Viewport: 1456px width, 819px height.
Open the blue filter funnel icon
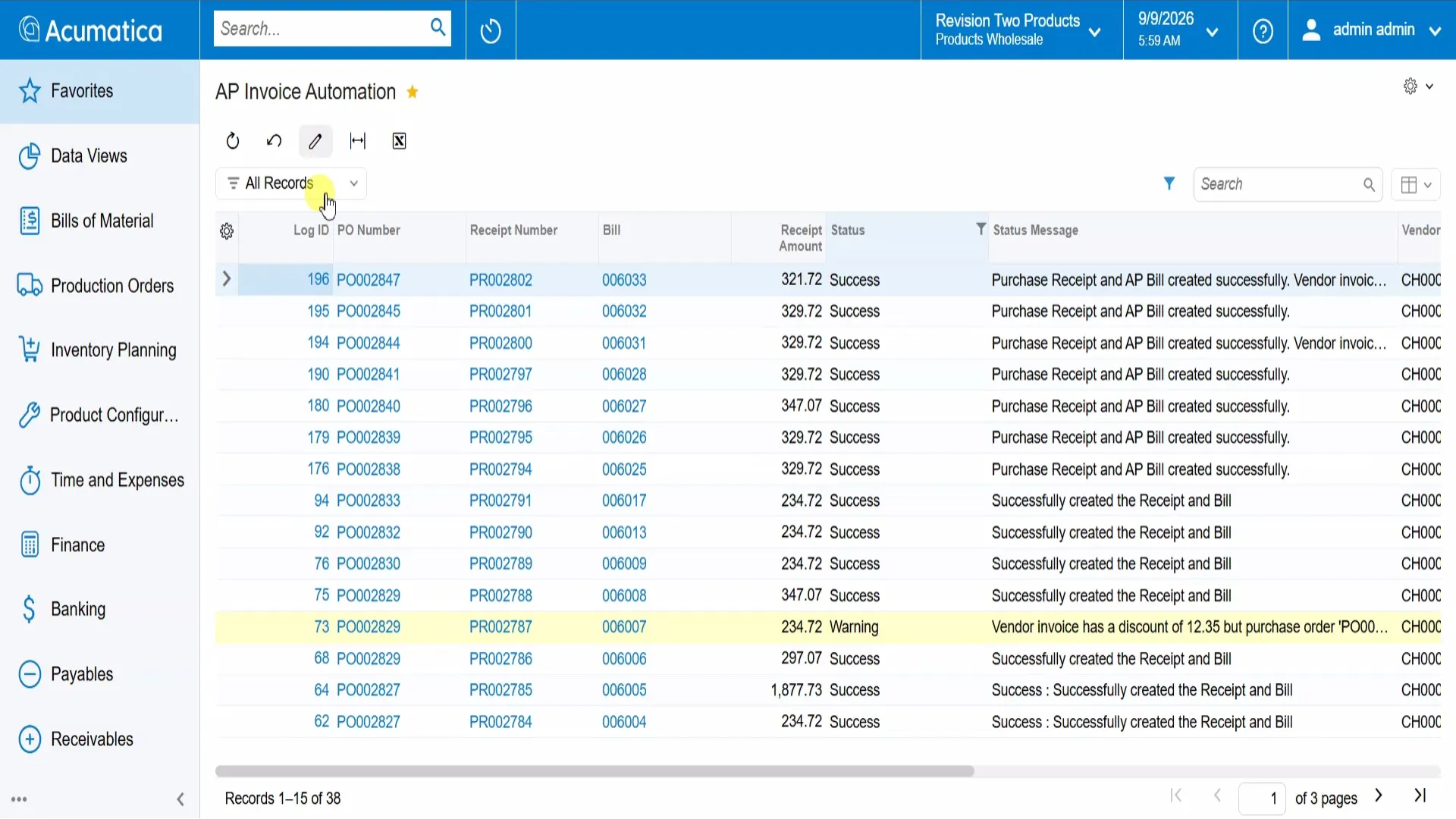[x=1169, y=184]
